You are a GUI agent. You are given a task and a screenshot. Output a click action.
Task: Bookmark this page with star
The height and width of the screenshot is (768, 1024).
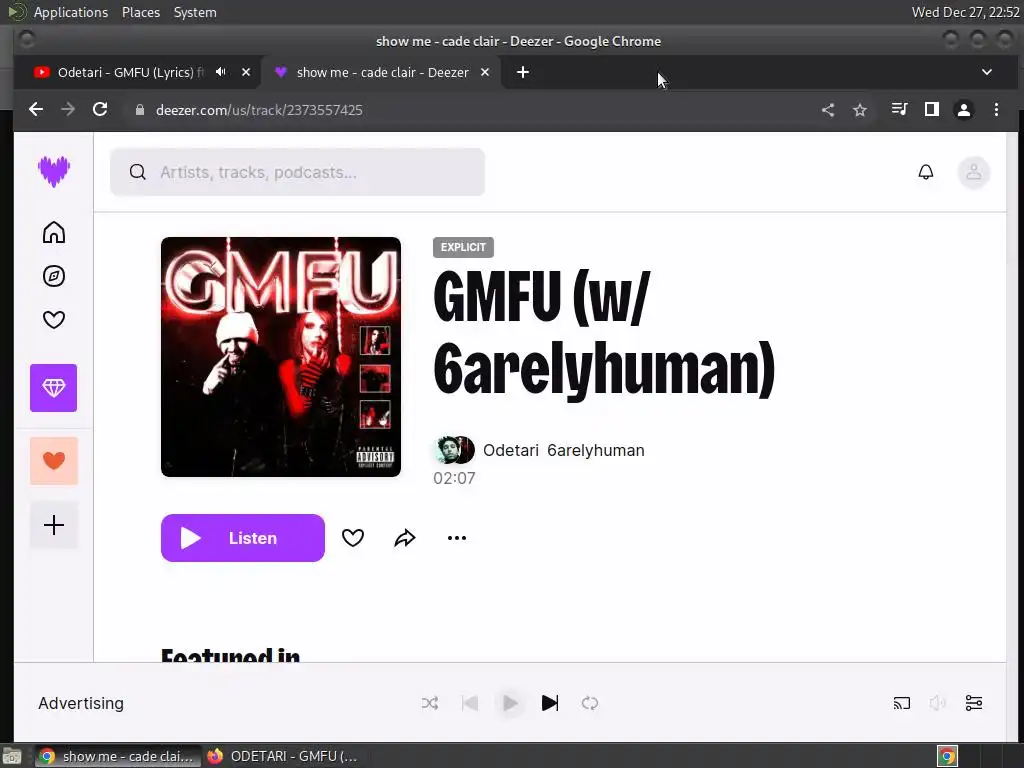tap(859, 110)
